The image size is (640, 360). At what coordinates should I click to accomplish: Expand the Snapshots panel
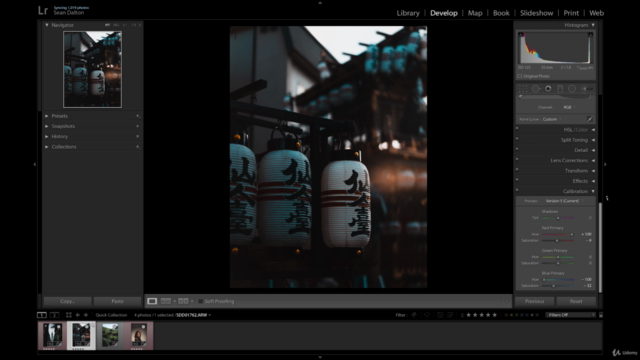click(x=47, y=126)
